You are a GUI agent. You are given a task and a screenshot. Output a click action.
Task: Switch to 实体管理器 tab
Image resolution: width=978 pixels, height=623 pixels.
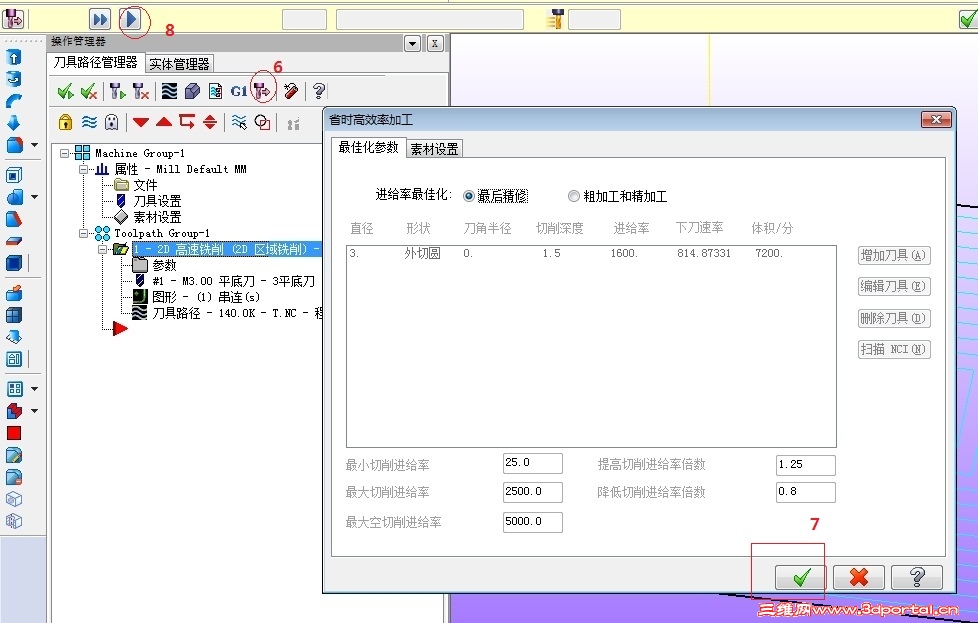tap(179, 64)
